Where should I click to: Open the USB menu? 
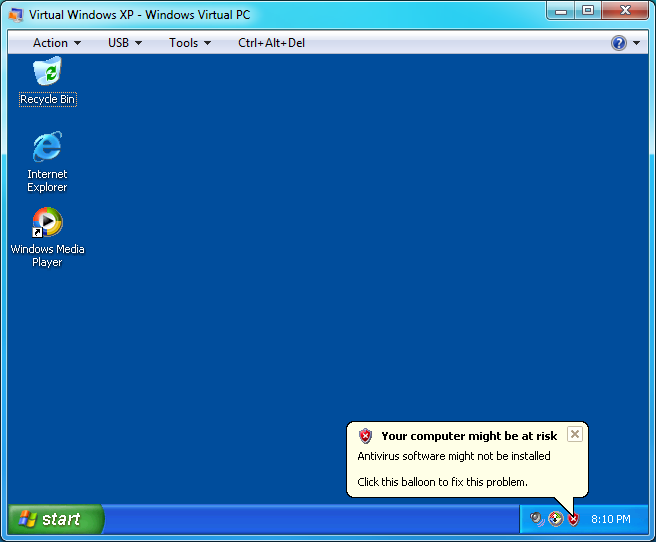tap(125, 43)
